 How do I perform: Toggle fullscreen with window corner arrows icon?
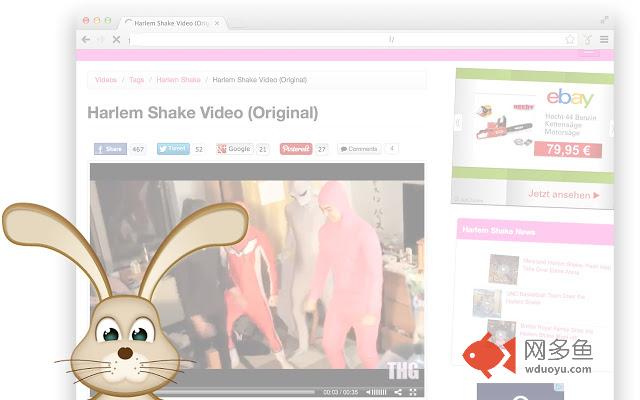point(604,20)
